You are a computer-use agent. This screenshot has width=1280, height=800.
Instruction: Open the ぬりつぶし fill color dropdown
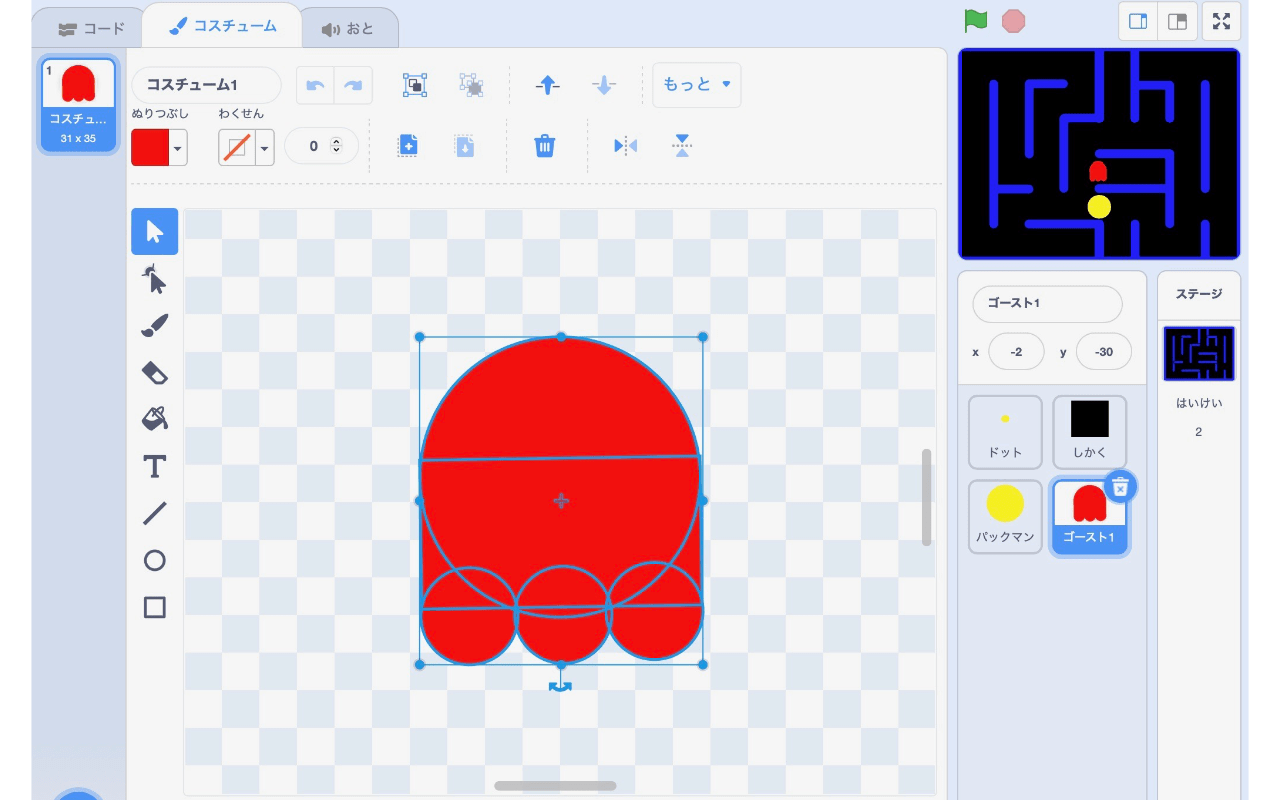tap(178, 148)
